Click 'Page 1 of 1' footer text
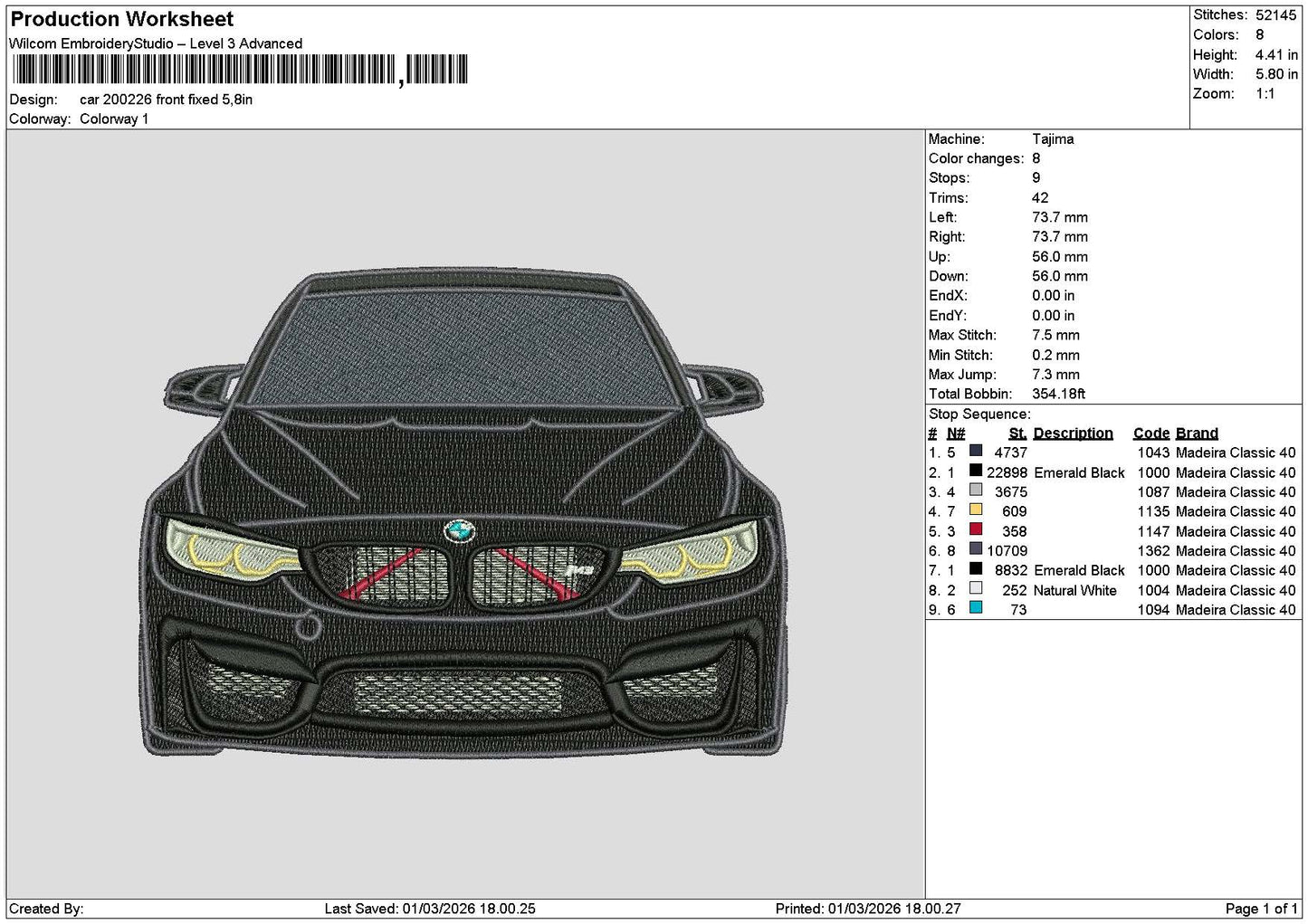This screenshot has height=924, width=1308. pyautogui.click(x=1262, y=909)
